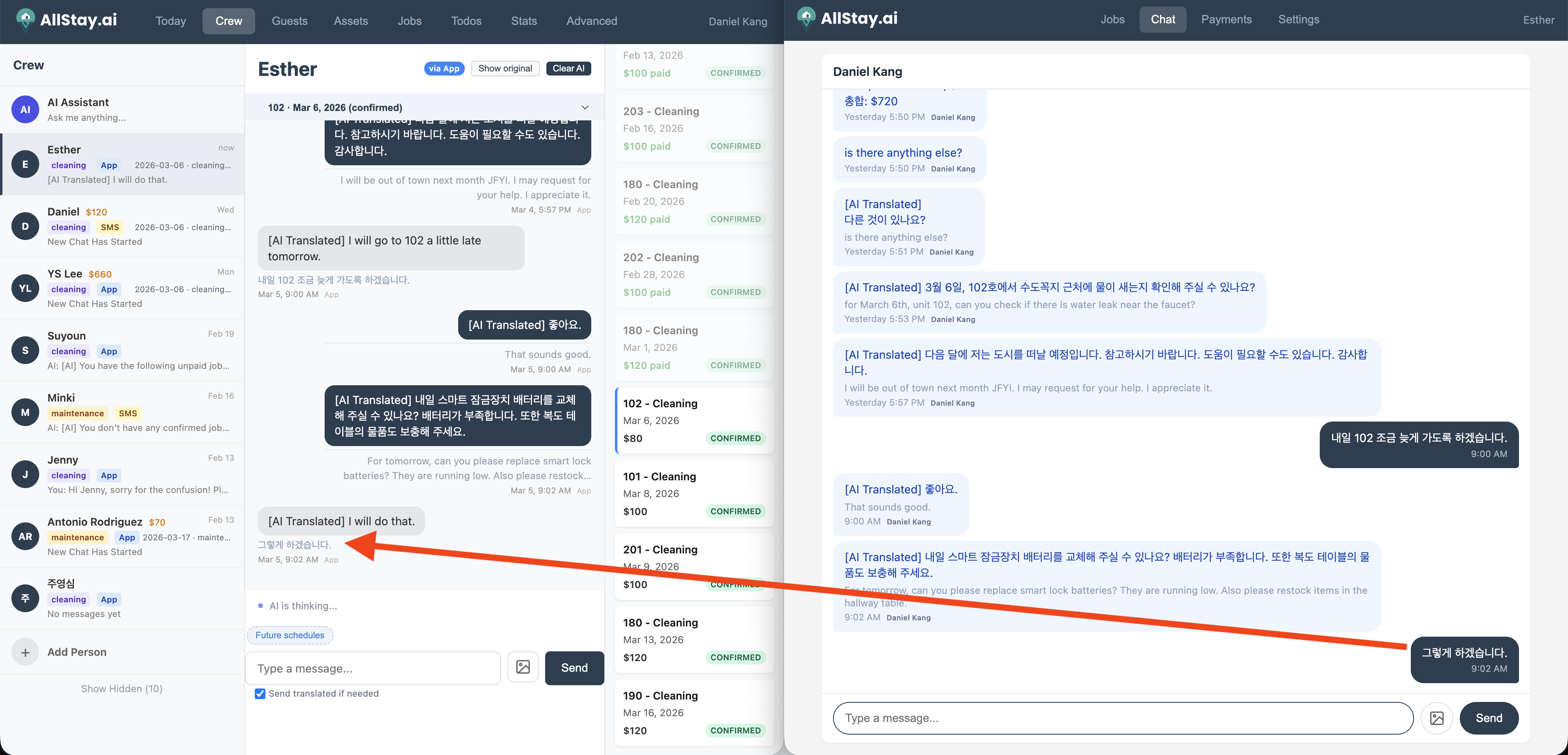Open the "Future schedules" link
The image size is (1568, 755).
click(290, 635)
